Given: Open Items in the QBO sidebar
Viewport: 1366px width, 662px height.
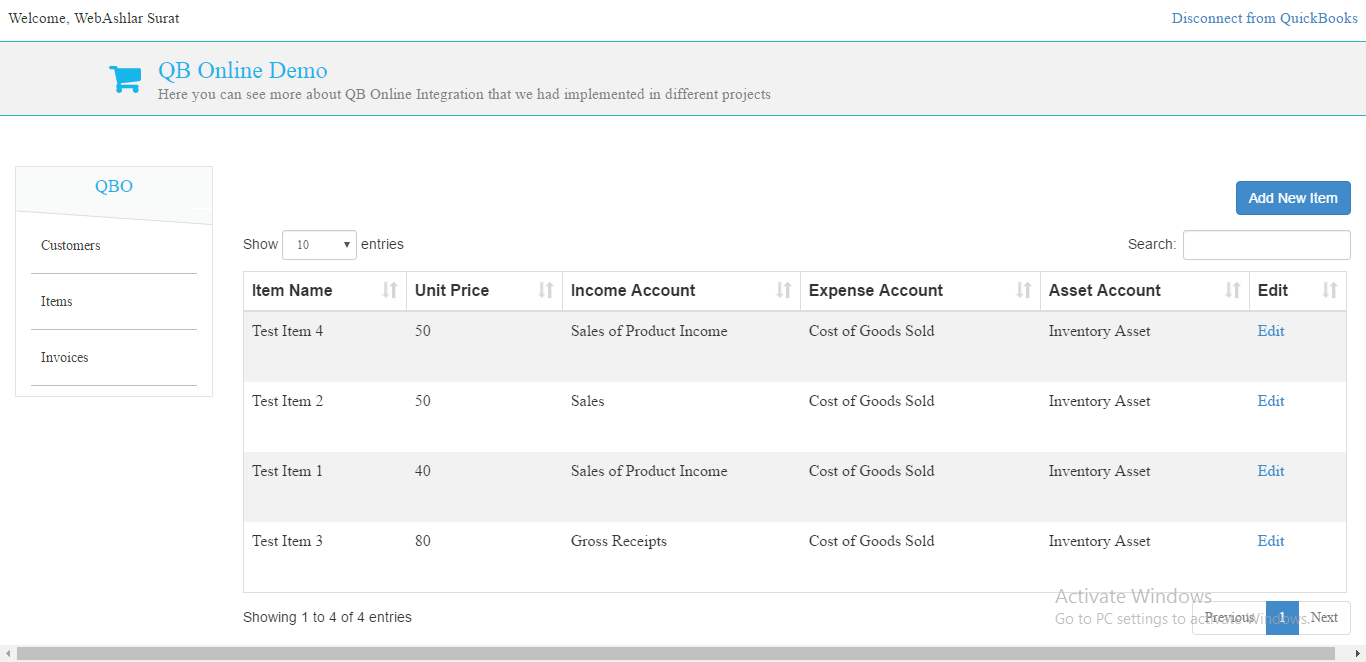Looking at the screenshot, I should point(57,302).
